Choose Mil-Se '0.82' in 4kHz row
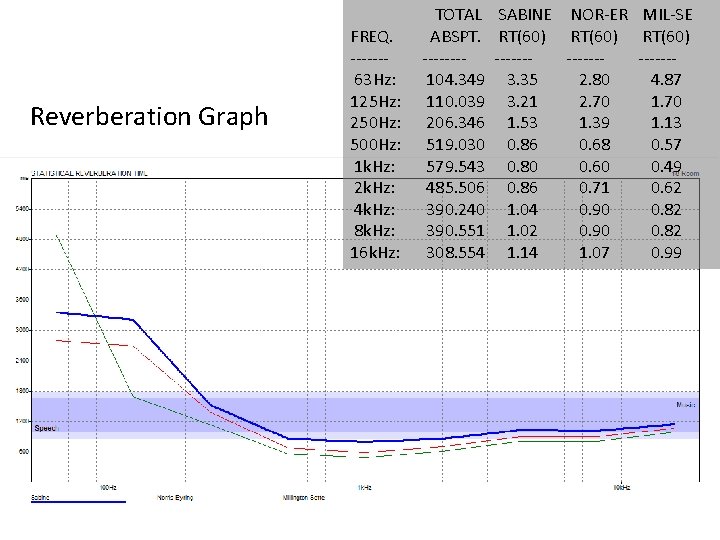 (666, 209)
